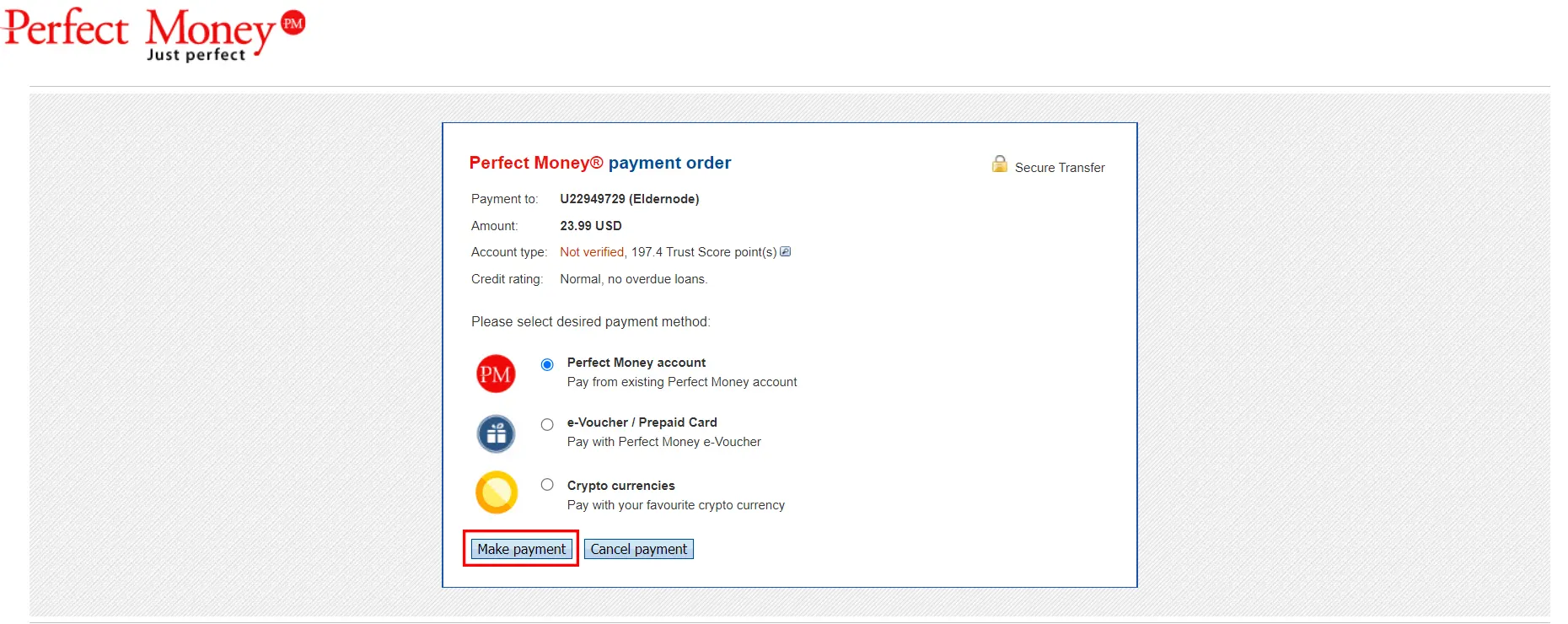Click the 'Account type:' label

pyautogui.click(x=509, y=252)
